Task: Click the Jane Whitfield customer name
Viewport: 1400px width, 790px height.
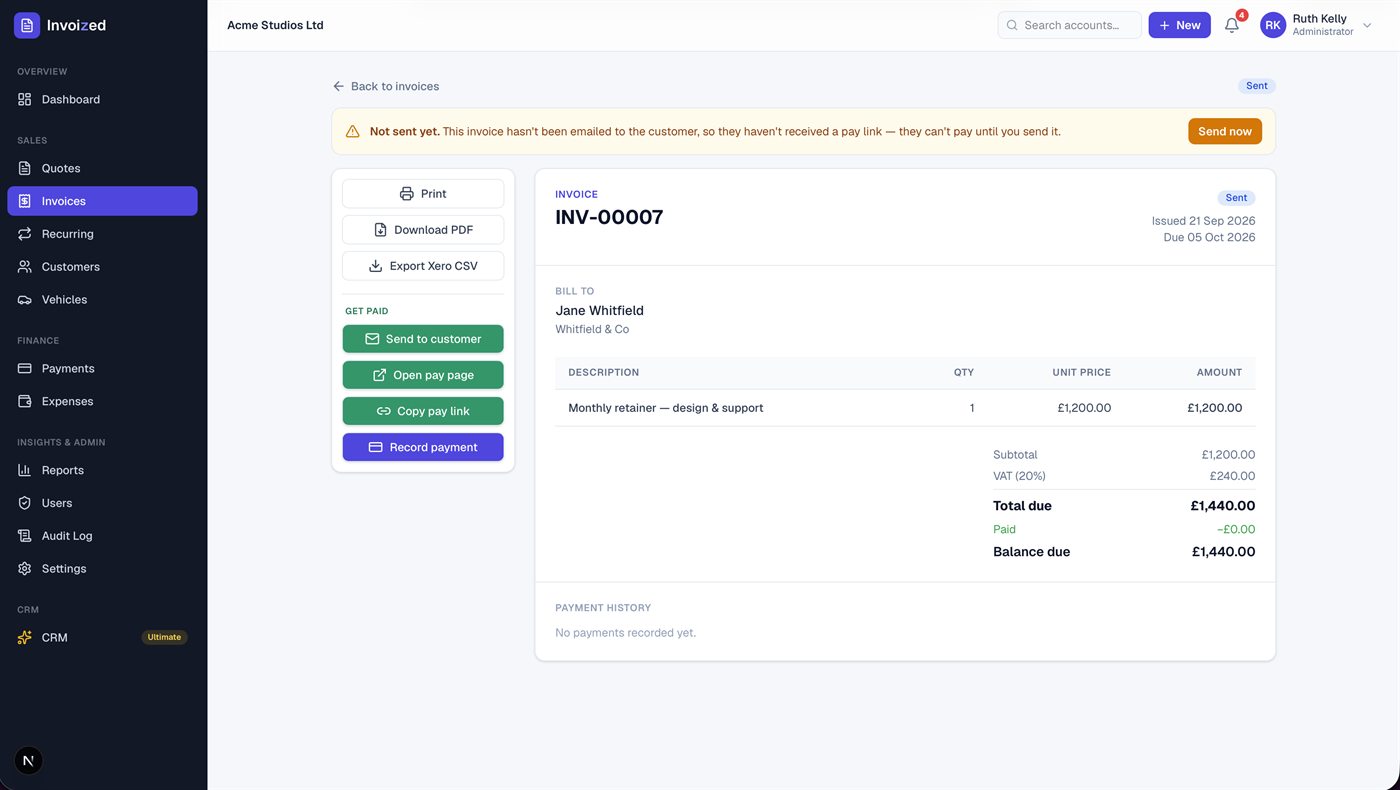Action: point(600,310)
